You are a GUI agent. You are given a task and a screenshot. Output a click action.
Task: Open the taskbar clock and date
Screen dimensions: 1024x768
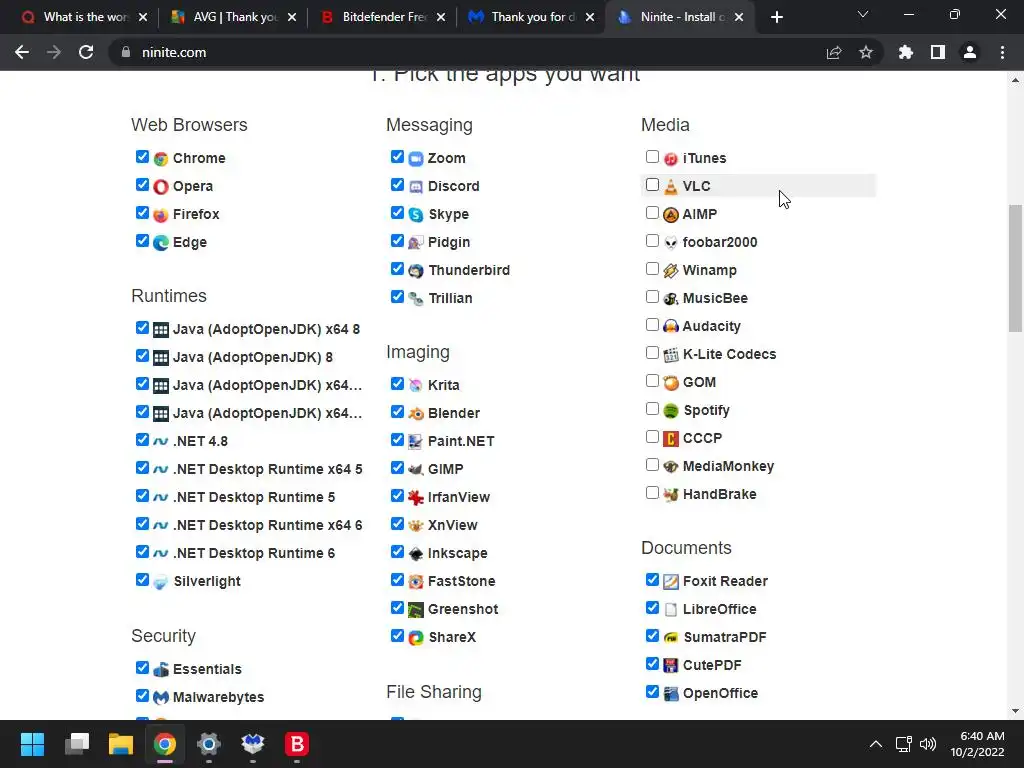[977, 744]
